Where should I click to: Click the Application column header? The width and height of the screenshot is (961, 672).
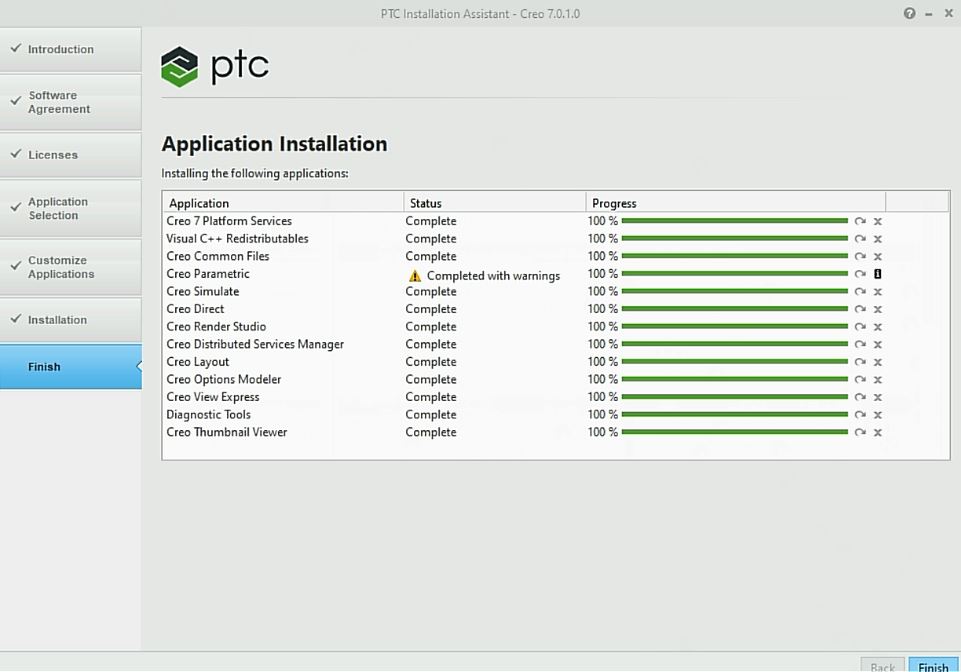click(283, 203)
